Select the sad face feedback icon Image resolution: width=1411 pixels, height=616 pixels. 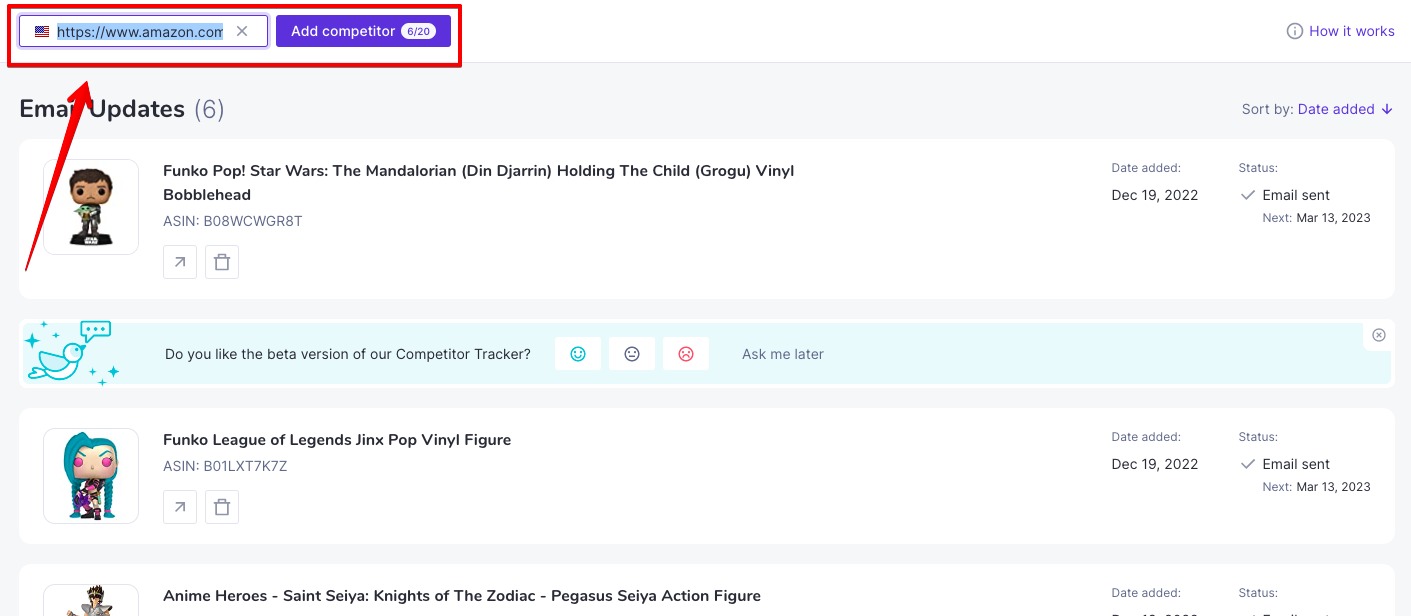[x=686, y=354]
